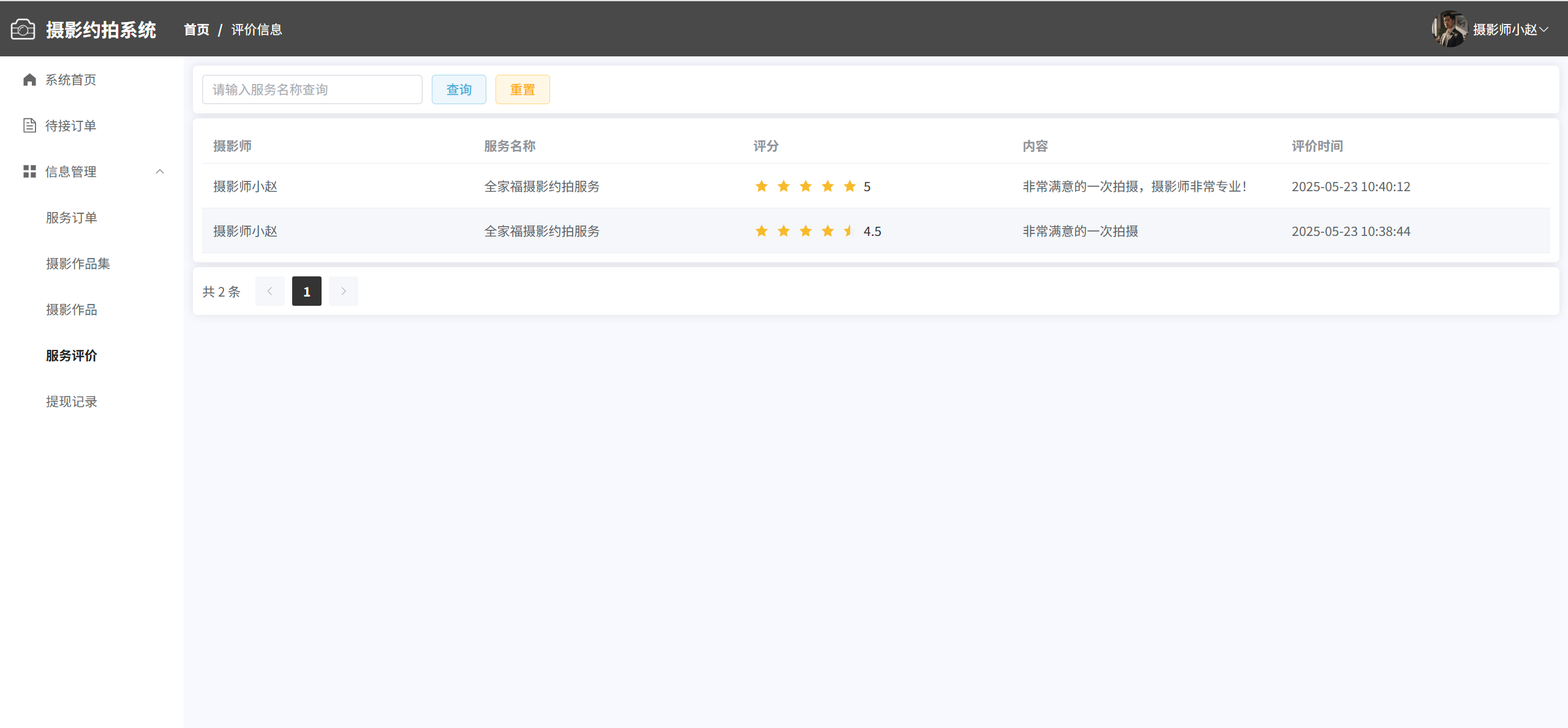
Task: Open 服务订单 menu item
Action: pos(72,218)
